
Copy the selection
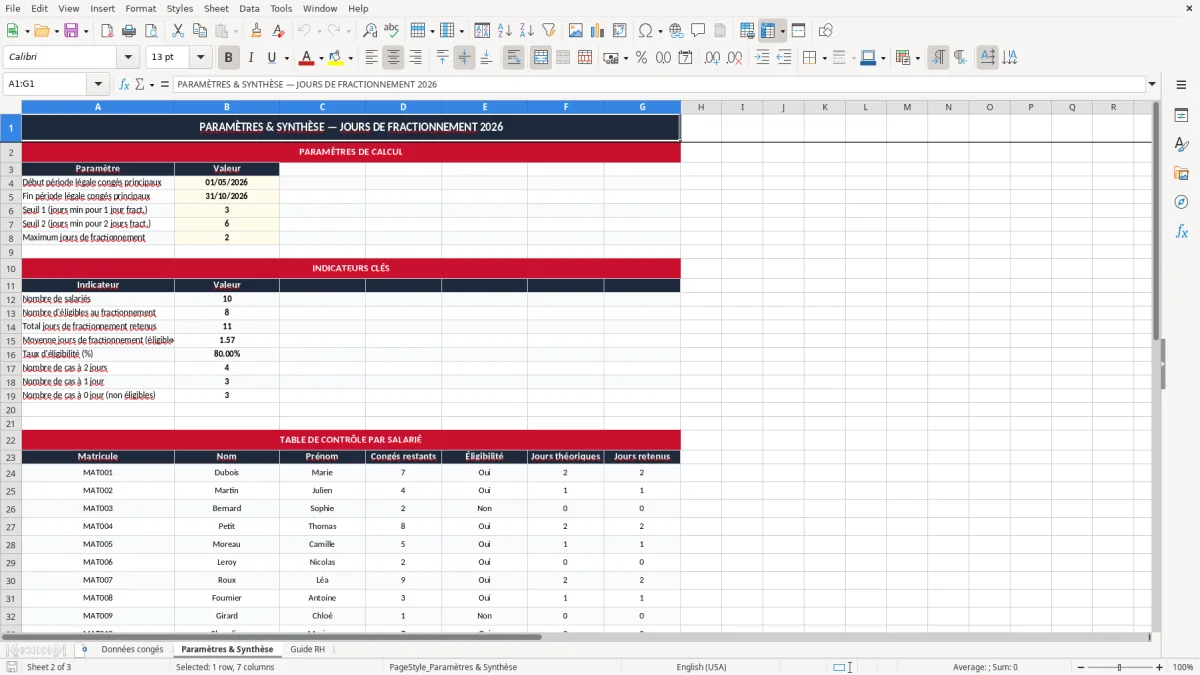coord(199,31)
